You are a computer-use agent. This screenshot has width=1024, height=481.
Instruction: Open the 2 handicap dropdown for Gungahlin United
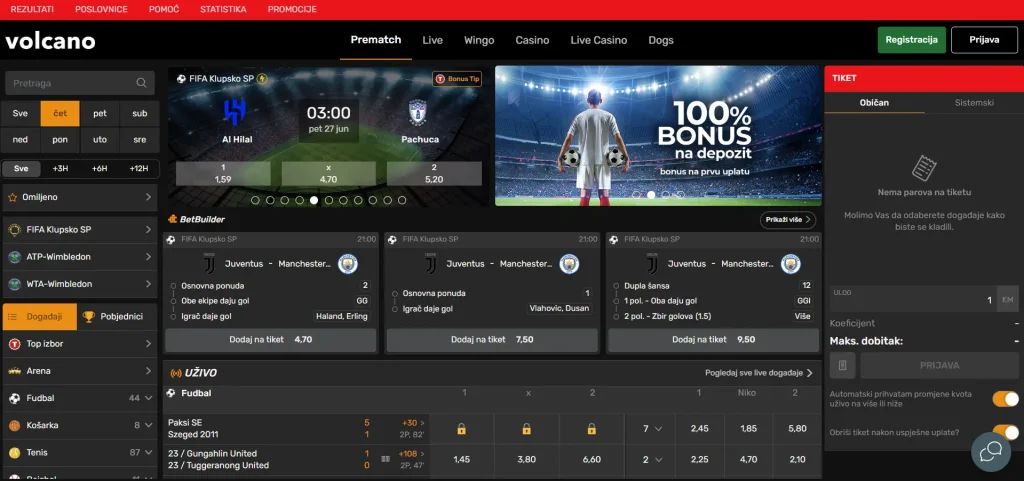click(x=652, y=459)
